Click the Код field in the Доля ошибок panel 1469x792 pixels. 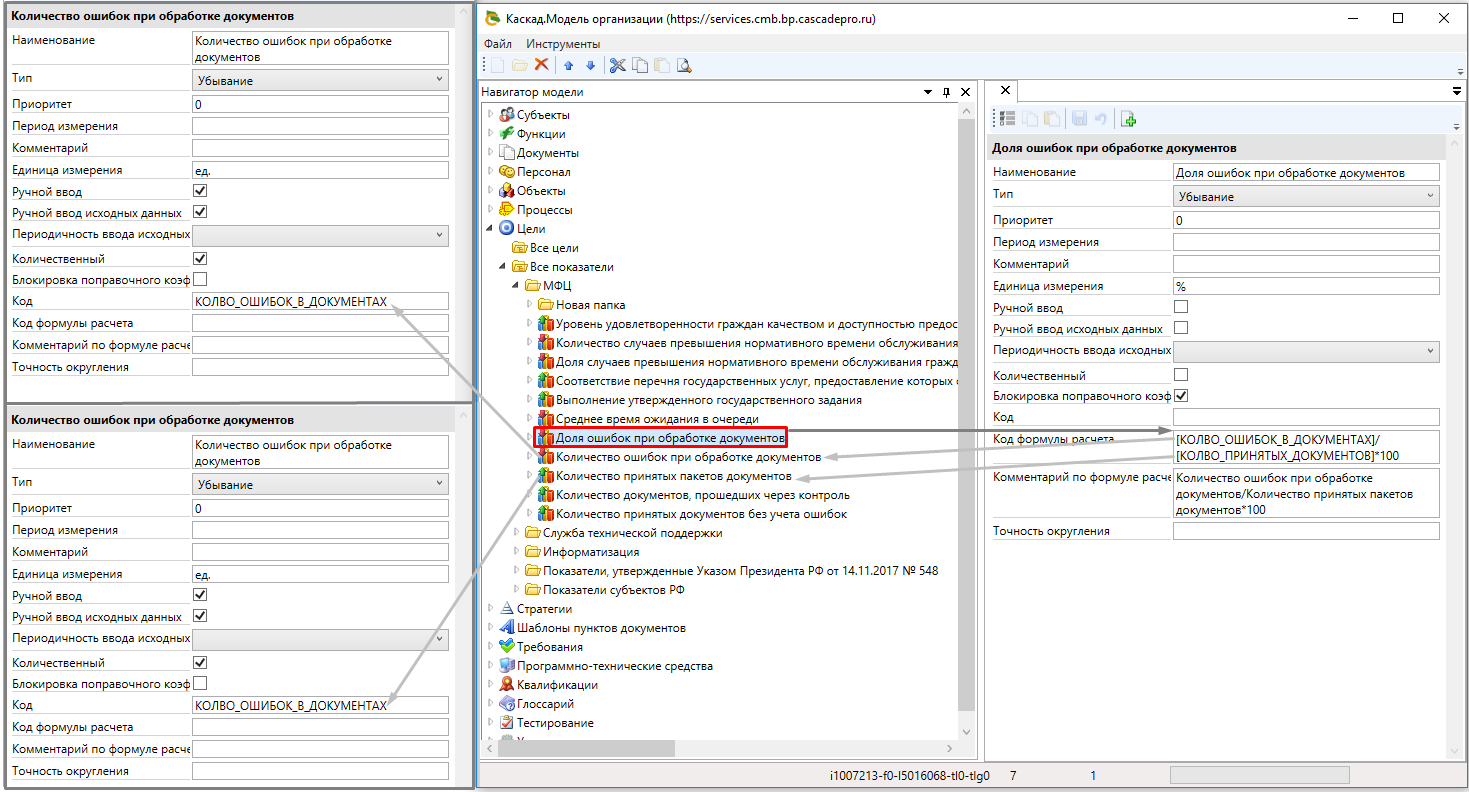coord(1306,417)
